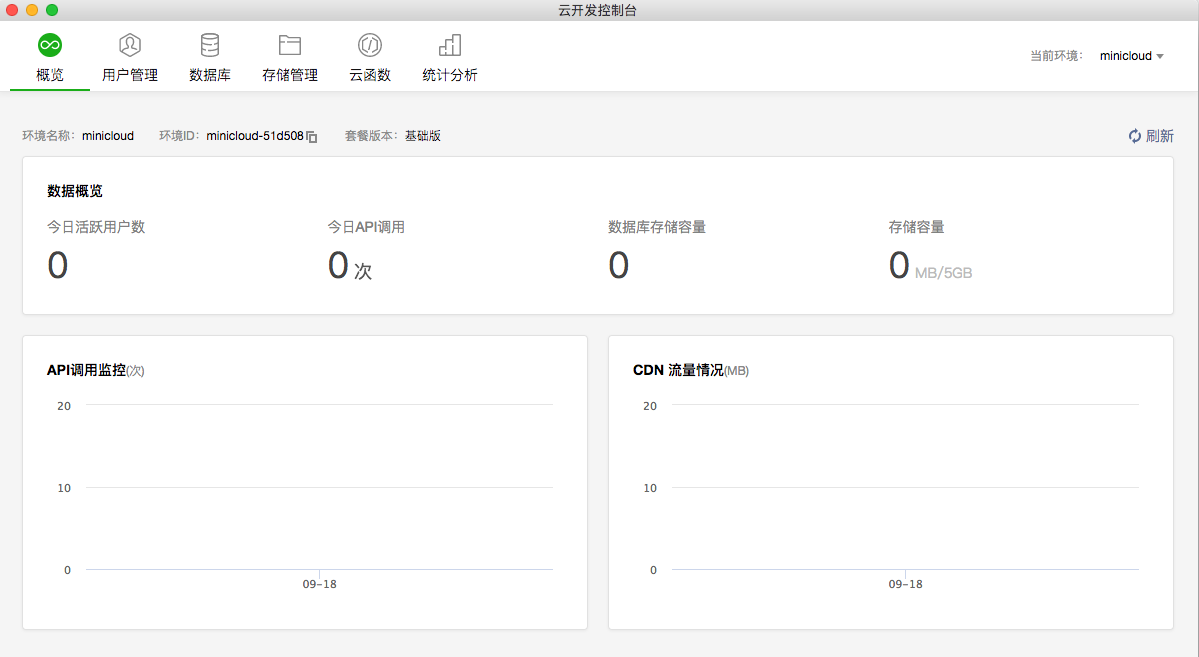Screen dimensions: 1199x657
Task: Switch to the 用户管理 tab label
Action: click(130, 75)
